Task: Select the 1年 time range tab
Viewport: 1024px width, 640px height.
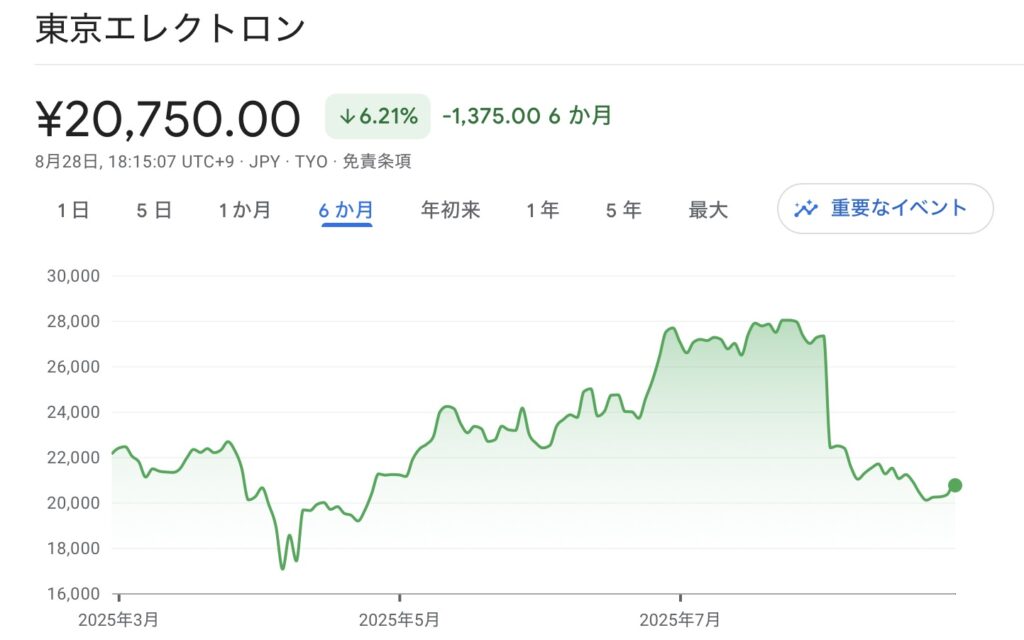Action: 543,210
